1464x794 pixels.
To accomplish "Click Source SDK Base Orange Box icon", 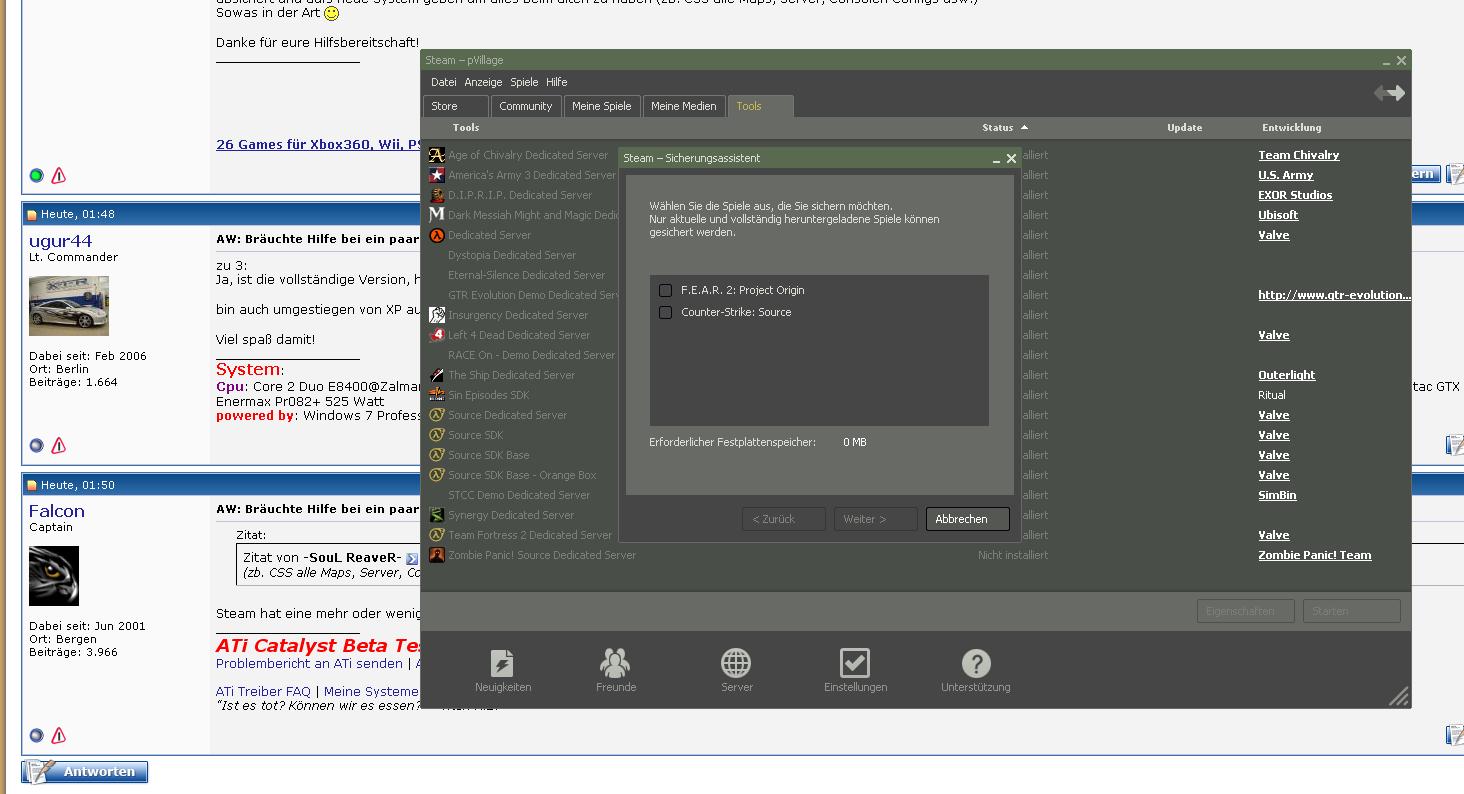I will [x=437, y=475].
